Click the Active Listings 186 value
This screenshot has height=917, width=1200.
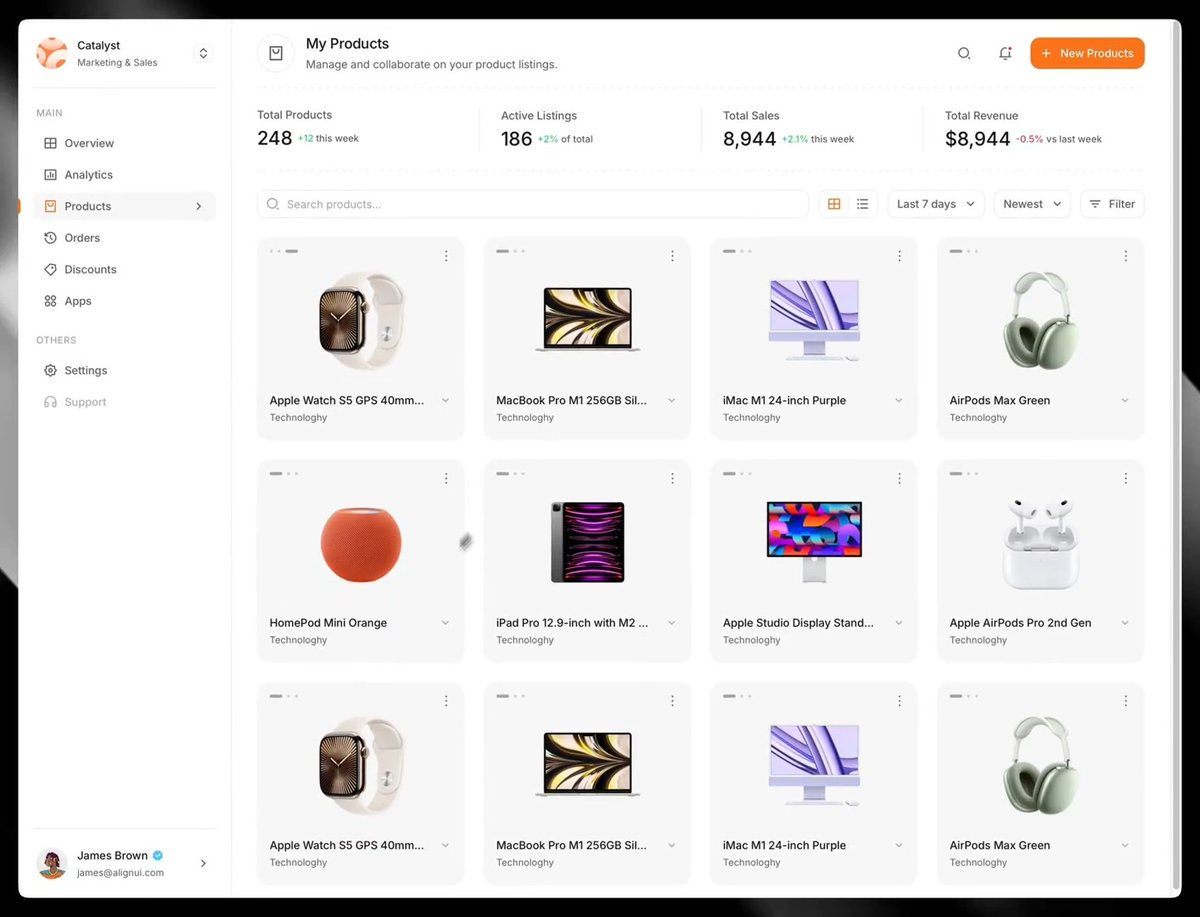[x=517, y=139]
